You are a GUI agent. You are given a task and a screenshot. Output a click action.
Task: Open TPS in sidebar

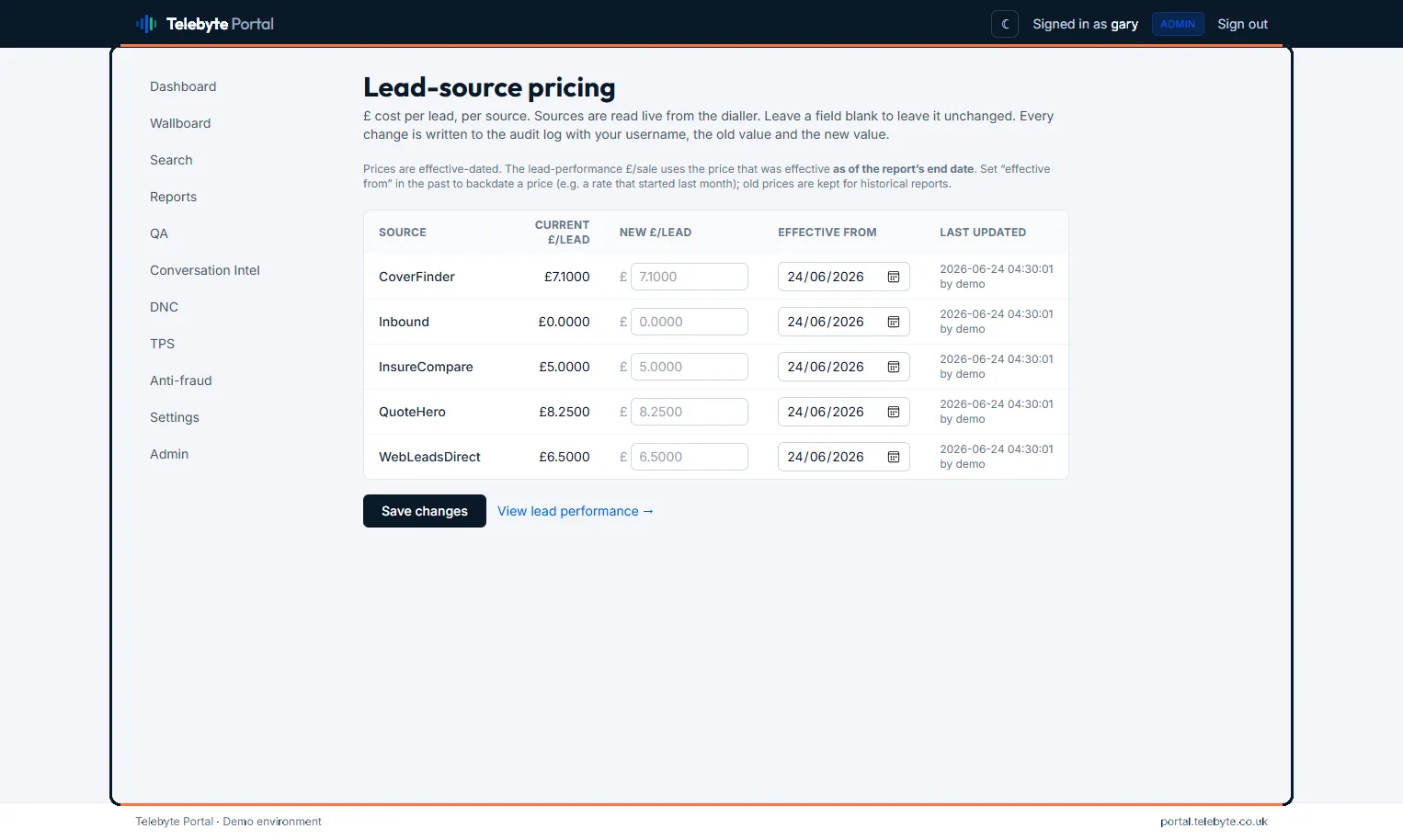162,344
